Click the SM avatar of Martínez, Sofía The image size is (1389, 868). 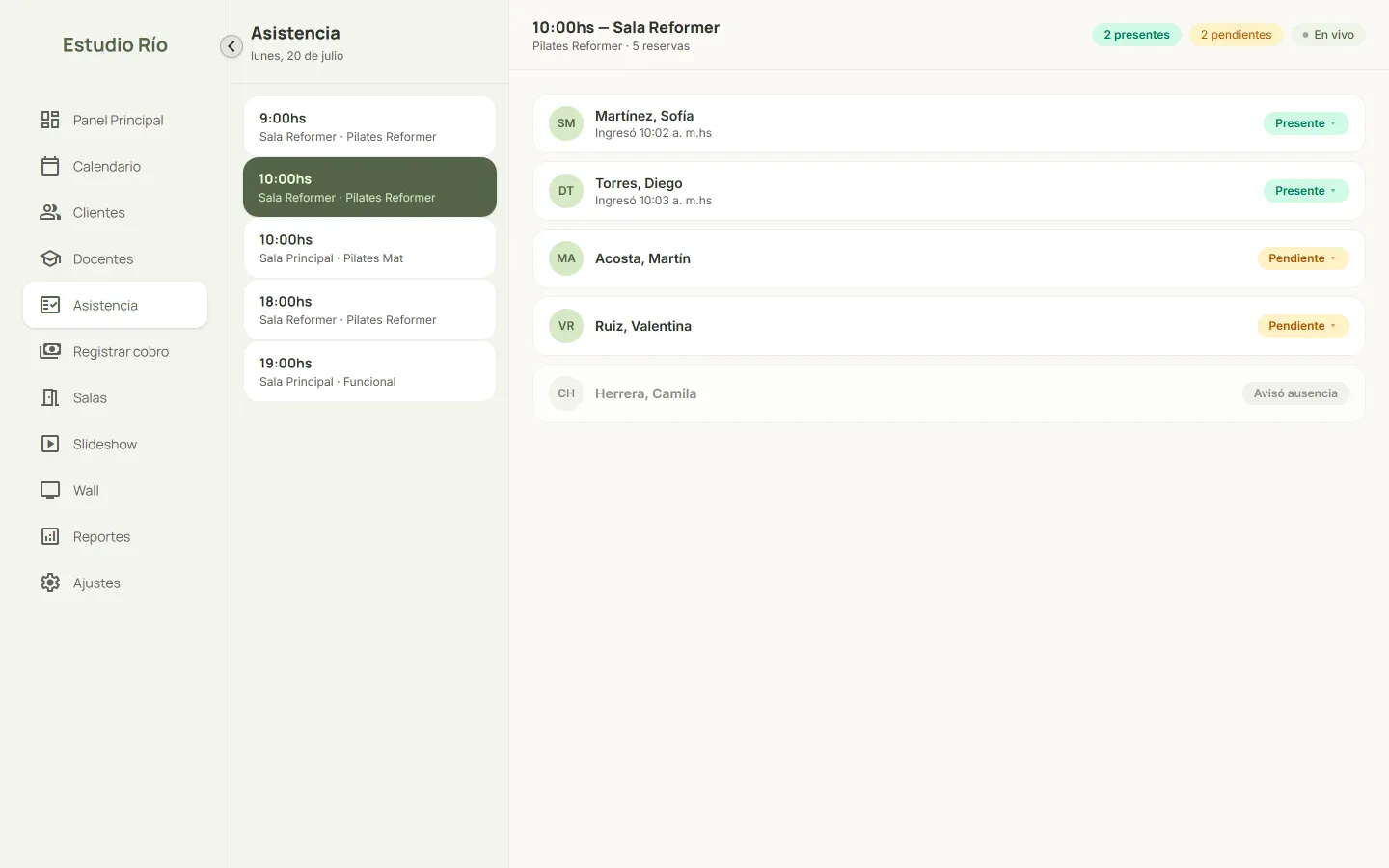(566, 123)
